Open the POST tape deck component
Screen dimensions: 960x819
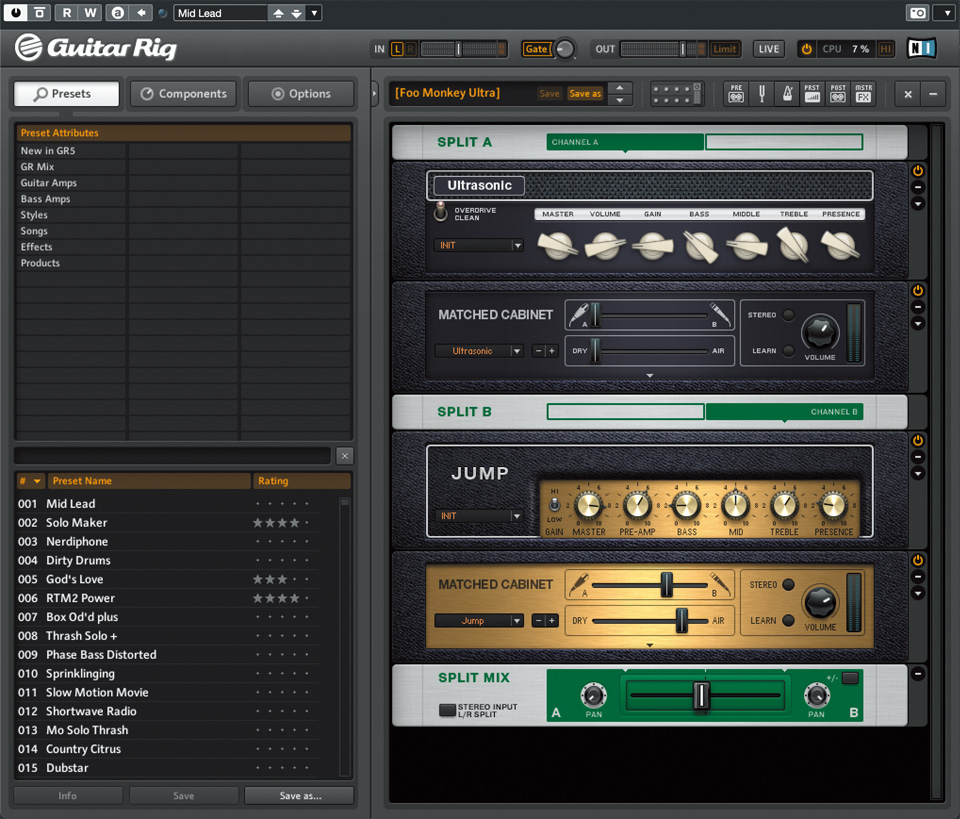click(838, 94)
